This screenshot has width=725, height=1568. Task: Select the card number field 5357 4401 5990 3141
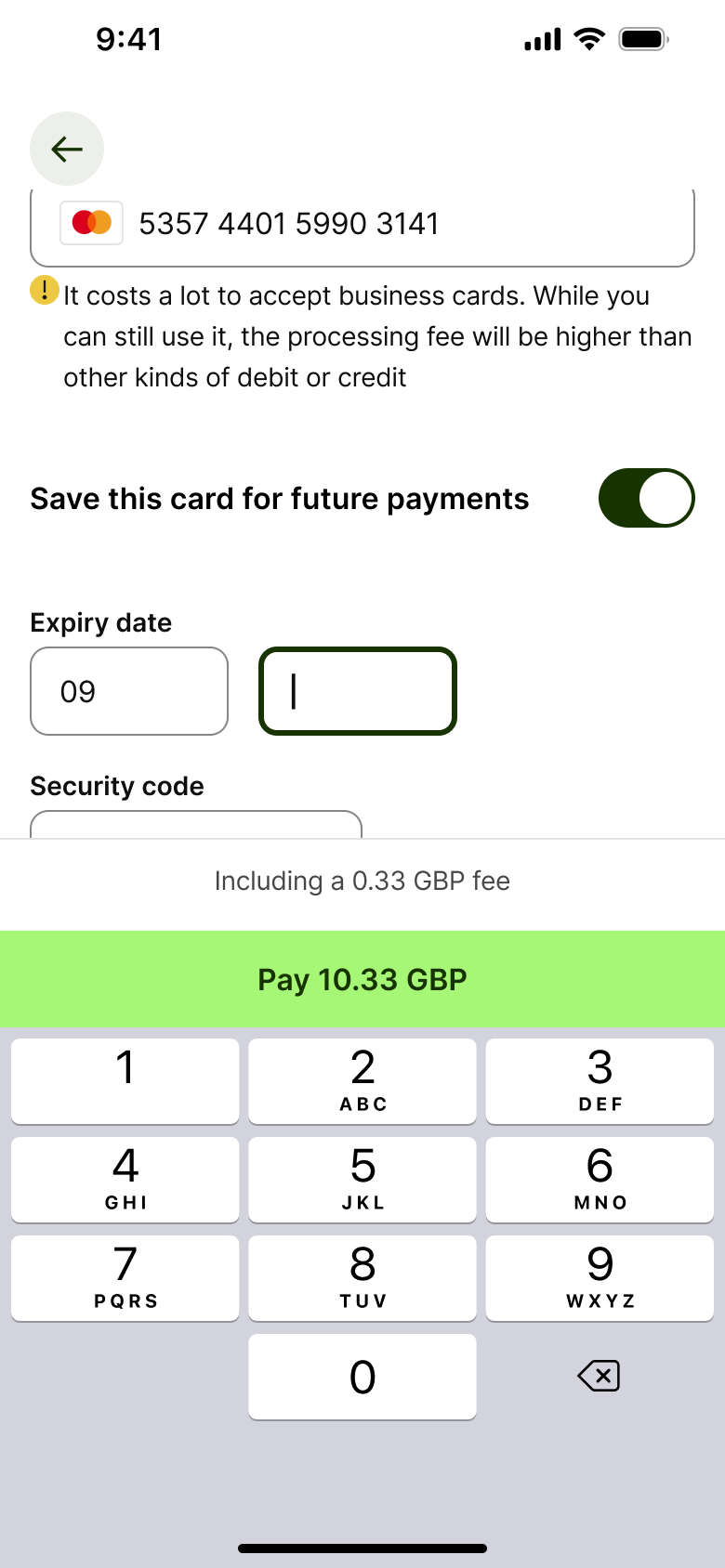point(362,225)
